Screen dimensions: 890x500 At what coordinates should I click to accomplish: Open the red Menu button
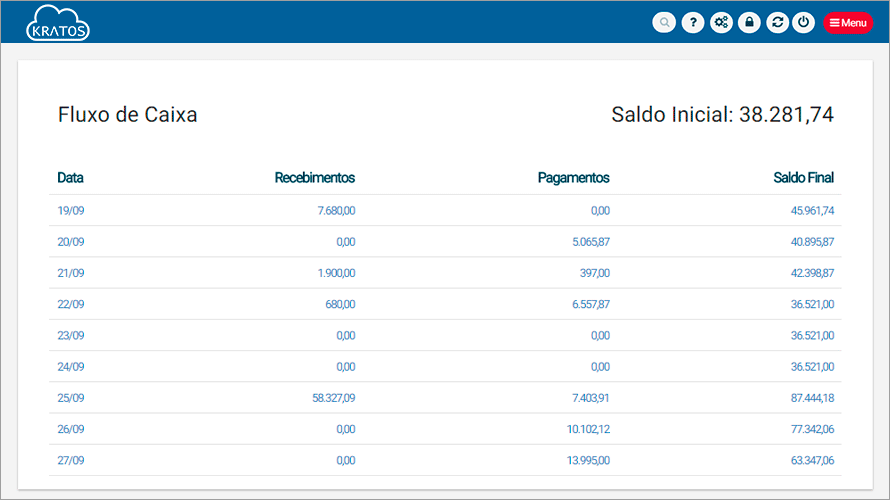pos(848,23)
